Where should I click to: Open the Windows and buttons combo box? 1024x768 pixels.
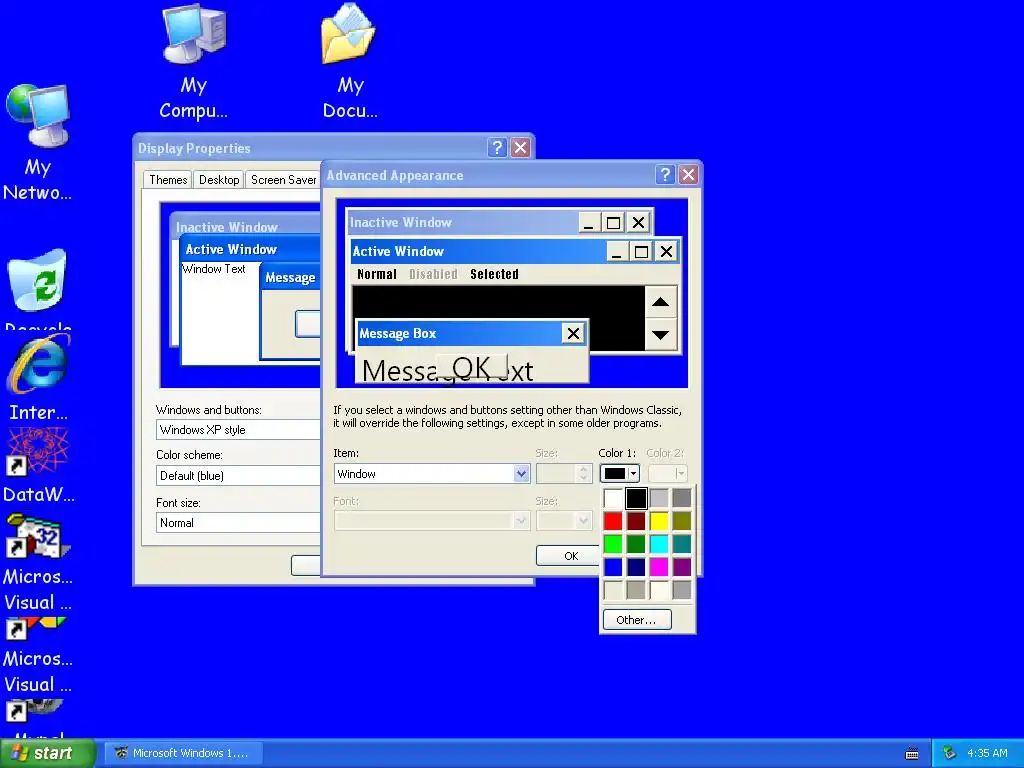coord(238,430)
